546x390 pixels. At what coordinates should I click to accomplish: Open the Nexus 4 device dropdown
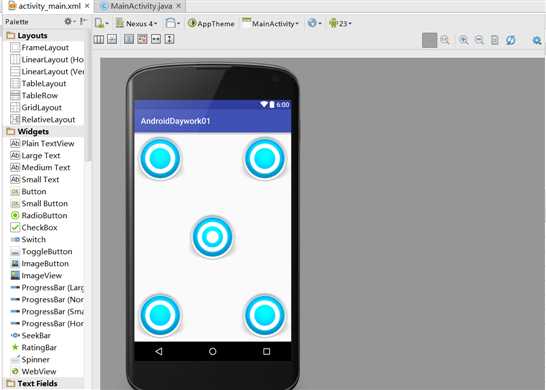[x=137, y=23]
